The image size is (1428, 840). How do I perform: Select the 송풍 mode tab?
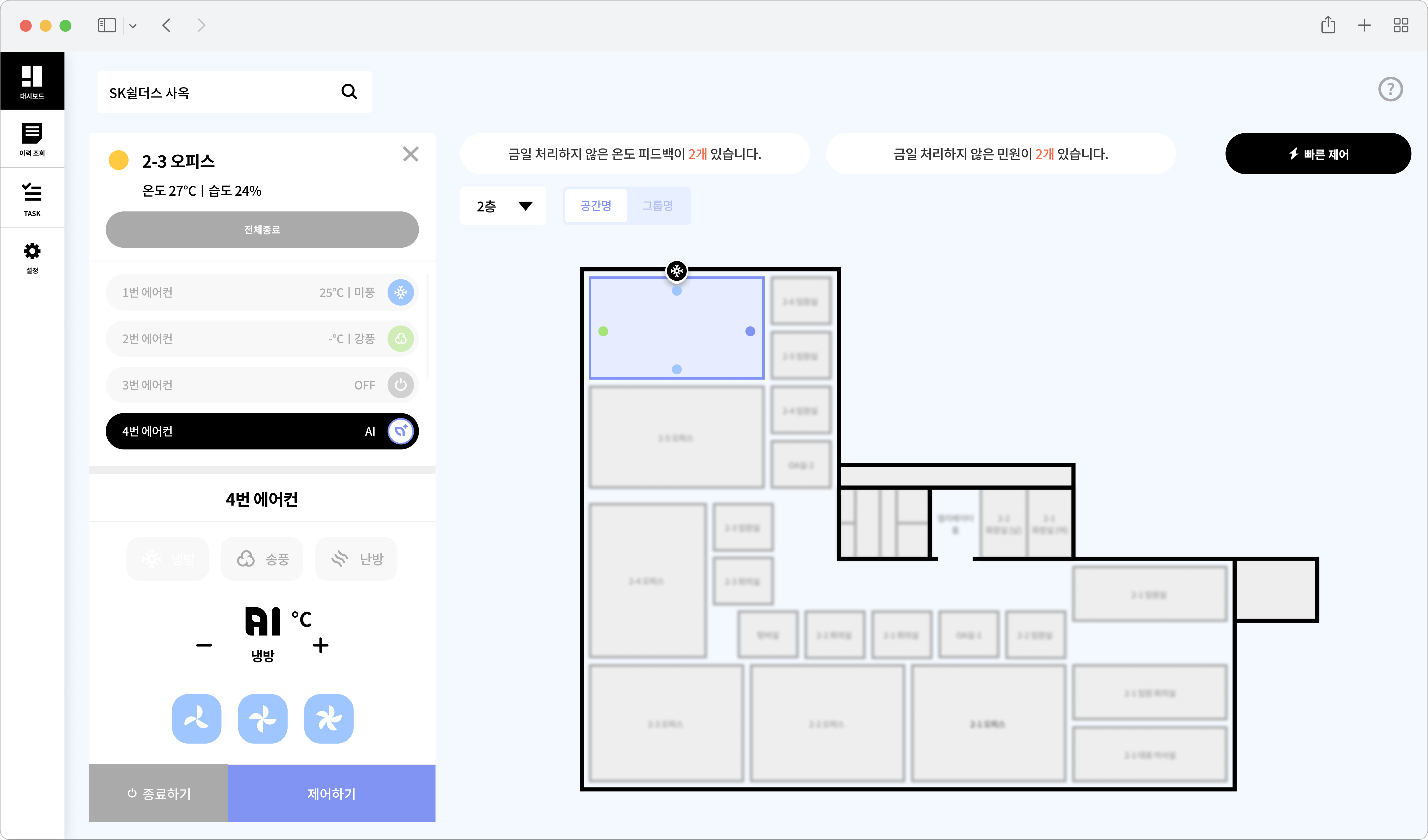pos(262,559)
